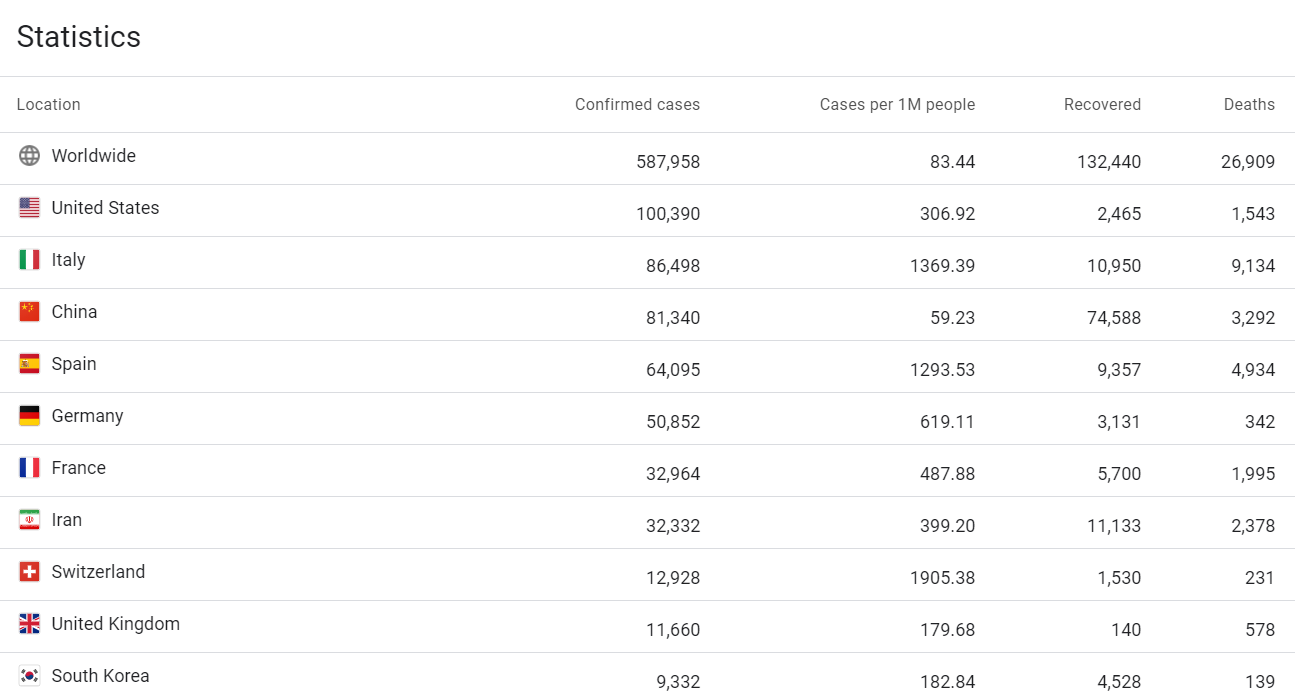Image resolution: width=1295 pixels, height=698 pixels.
Task: Click the United States flag icon
Action: pos(30,208)
